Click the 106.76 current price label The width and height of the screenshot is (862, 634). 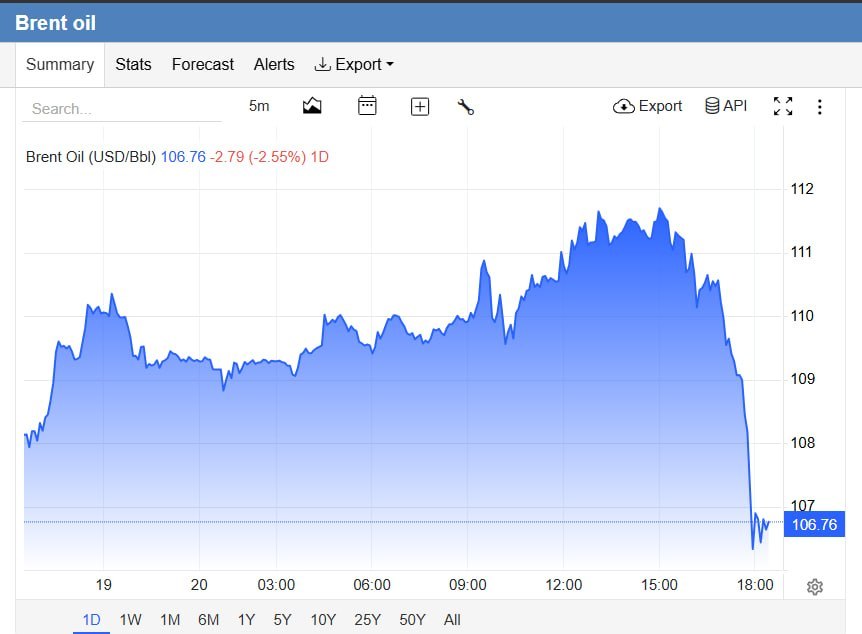[x=814, y=524]
